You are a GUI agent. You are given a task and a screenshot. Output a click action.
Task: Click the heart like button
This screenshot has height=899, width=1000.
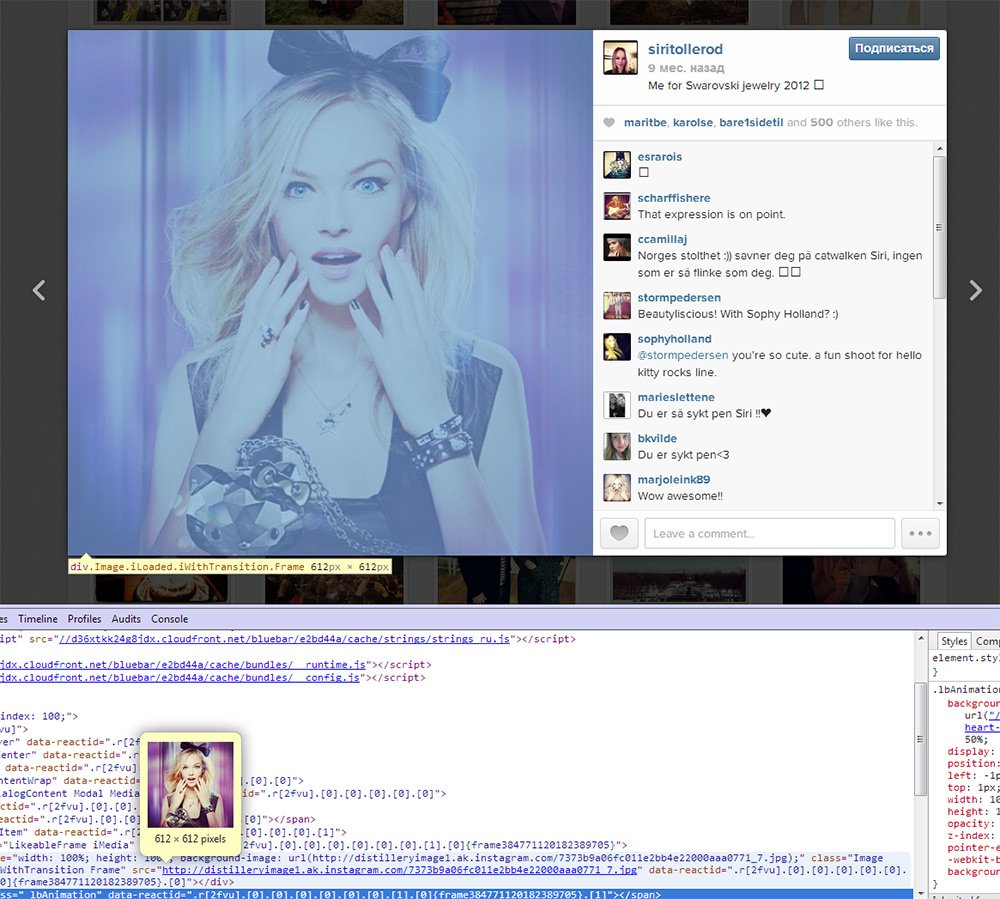(x=618, y=533)
